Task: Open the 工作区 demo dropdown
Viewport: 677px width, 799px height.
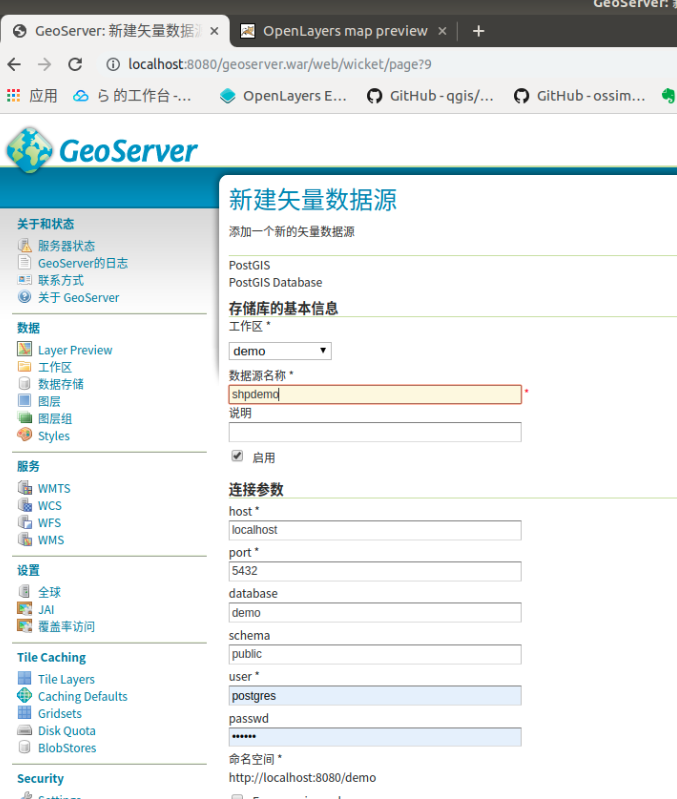Action: pos(280,351)
